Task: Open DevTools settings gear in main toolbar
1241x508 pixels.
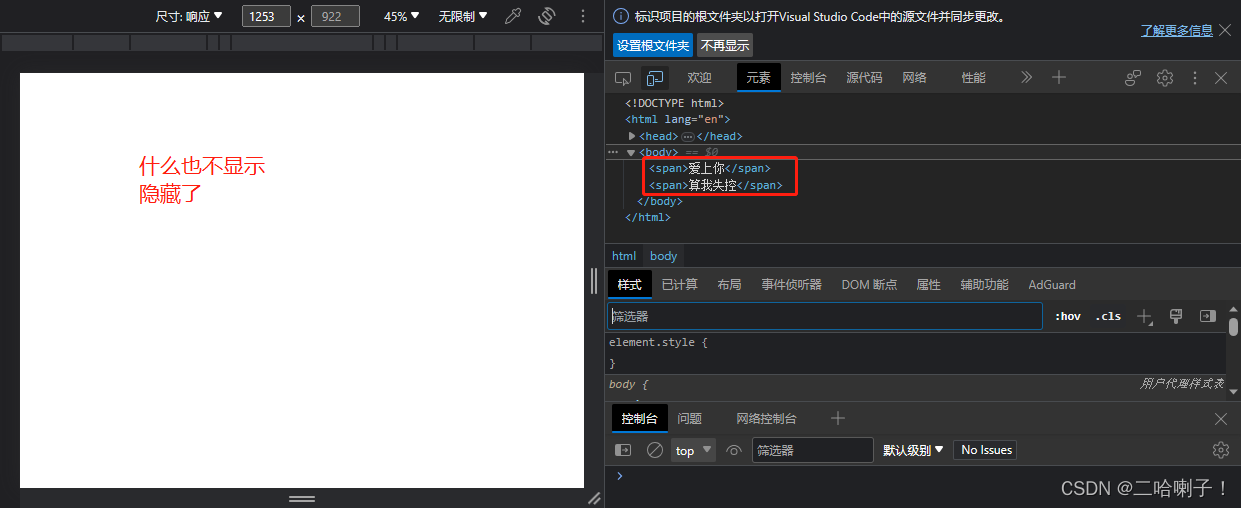Action: click(x=1165, y=78)
